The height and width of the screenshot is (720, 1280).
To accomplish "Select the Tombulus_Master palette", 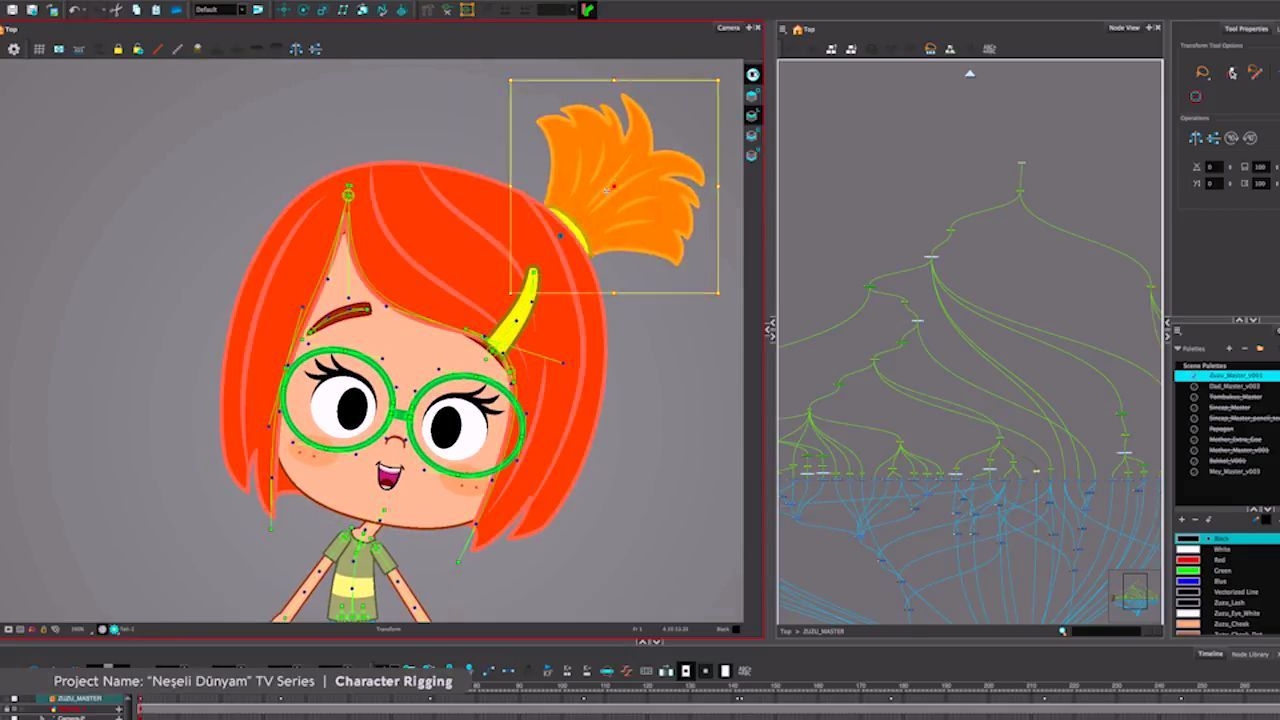I will click(1235, 397).
